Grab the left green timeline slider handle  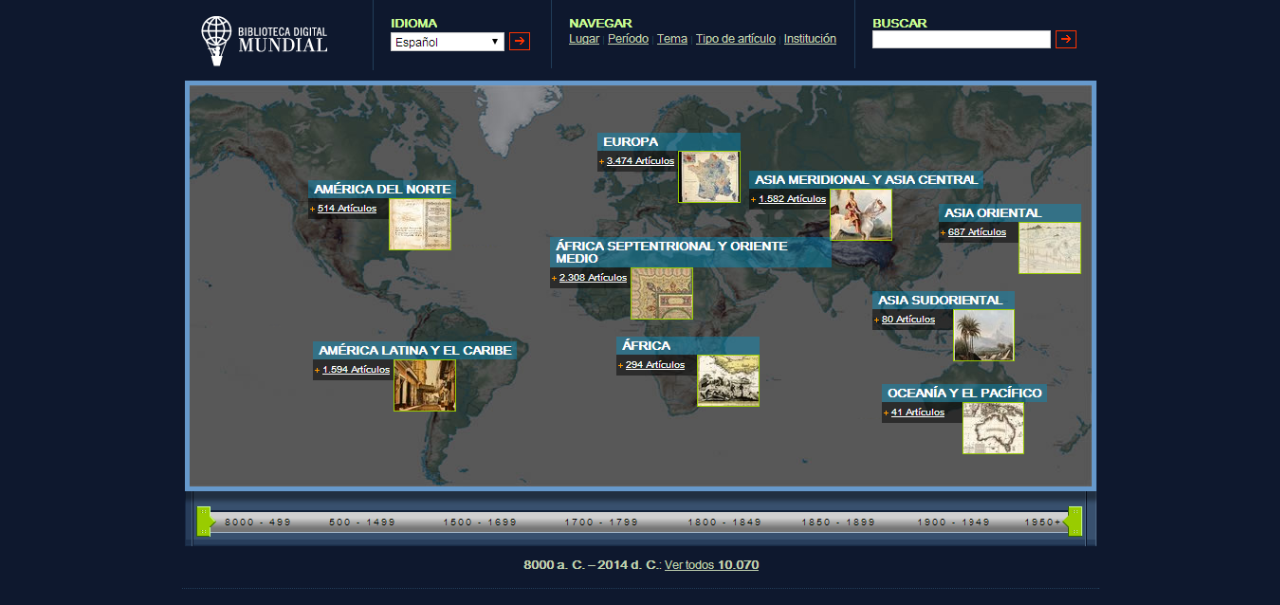(x=204, y=521)
